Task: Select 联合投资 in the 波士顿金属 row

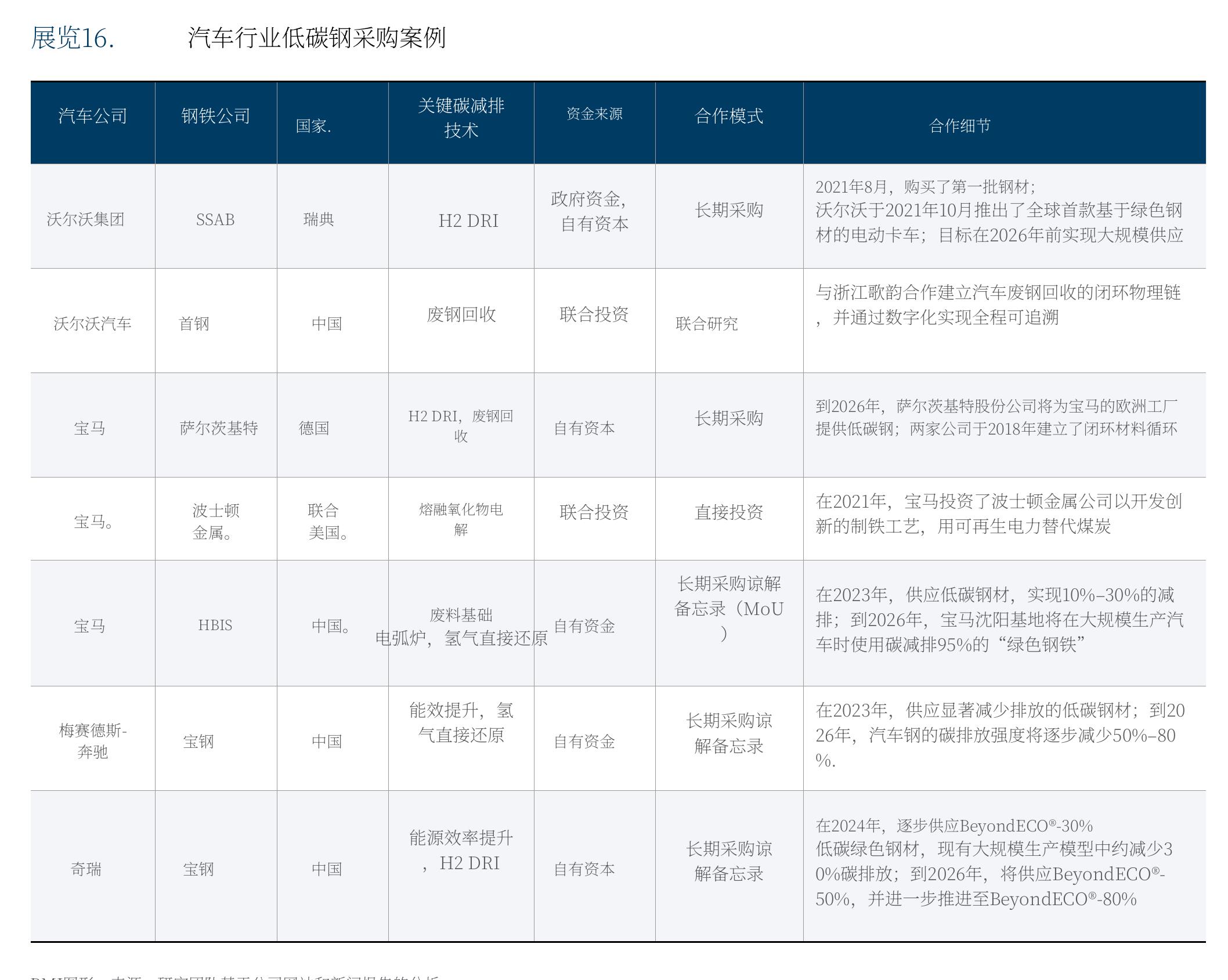Action: [594, 512]
